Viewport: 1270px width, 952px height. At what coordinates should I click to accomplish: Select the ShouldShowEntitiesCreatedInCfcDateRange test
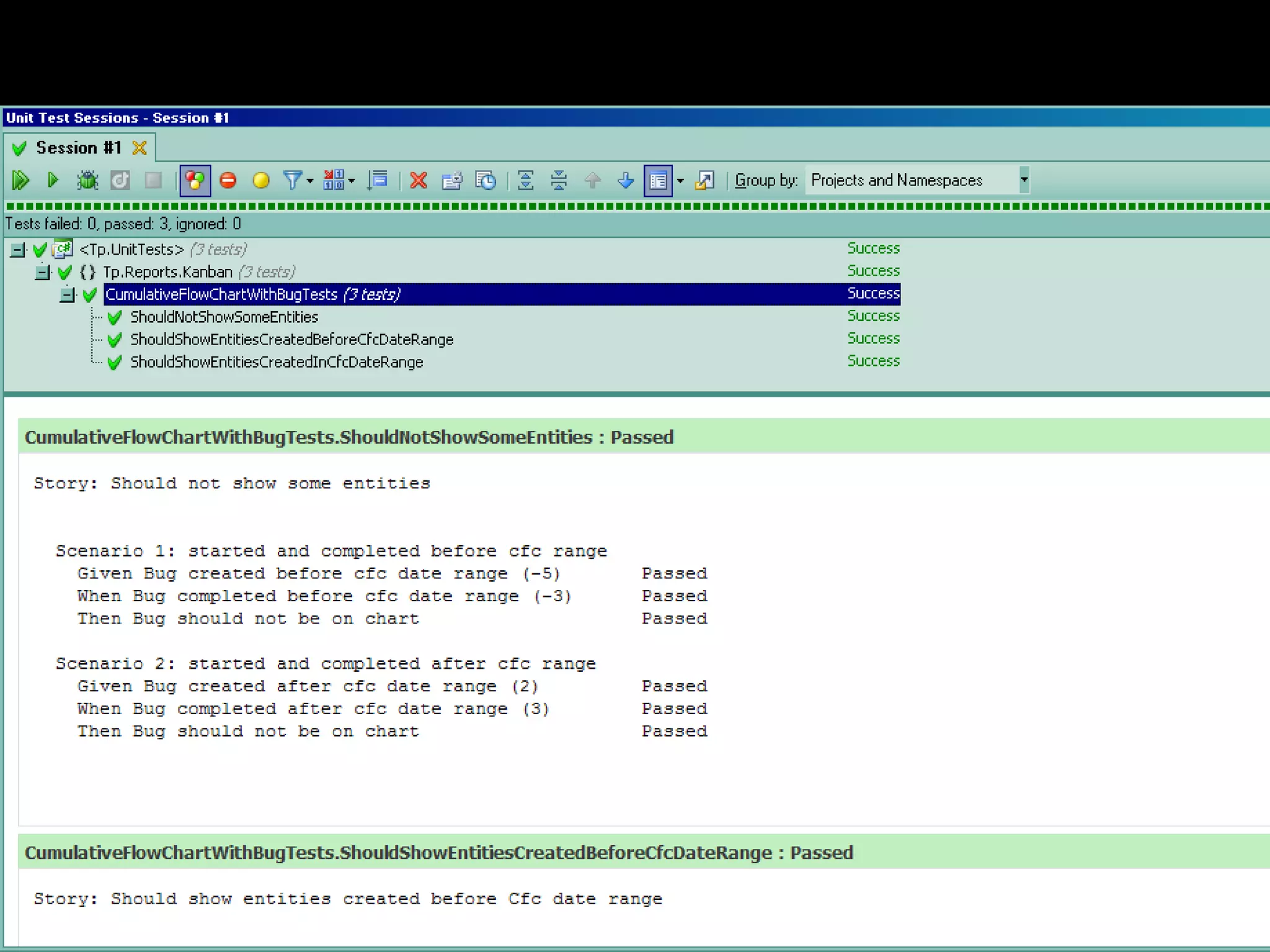coord(277,363)
